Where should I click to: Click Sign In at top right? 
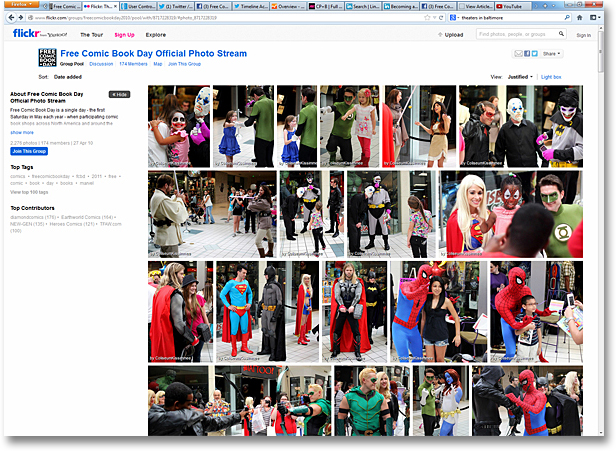pos(583,35)
